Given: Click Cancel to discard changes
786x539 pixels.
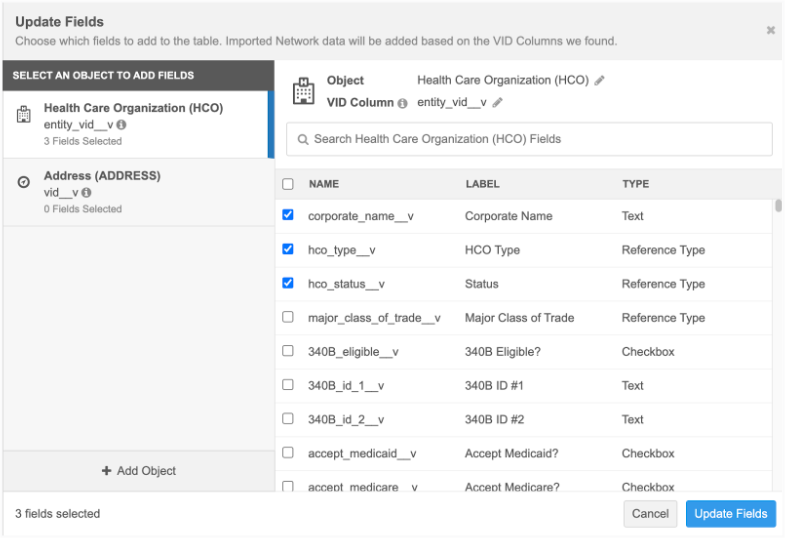Looking at the screenshot, I should coord(650,514).
